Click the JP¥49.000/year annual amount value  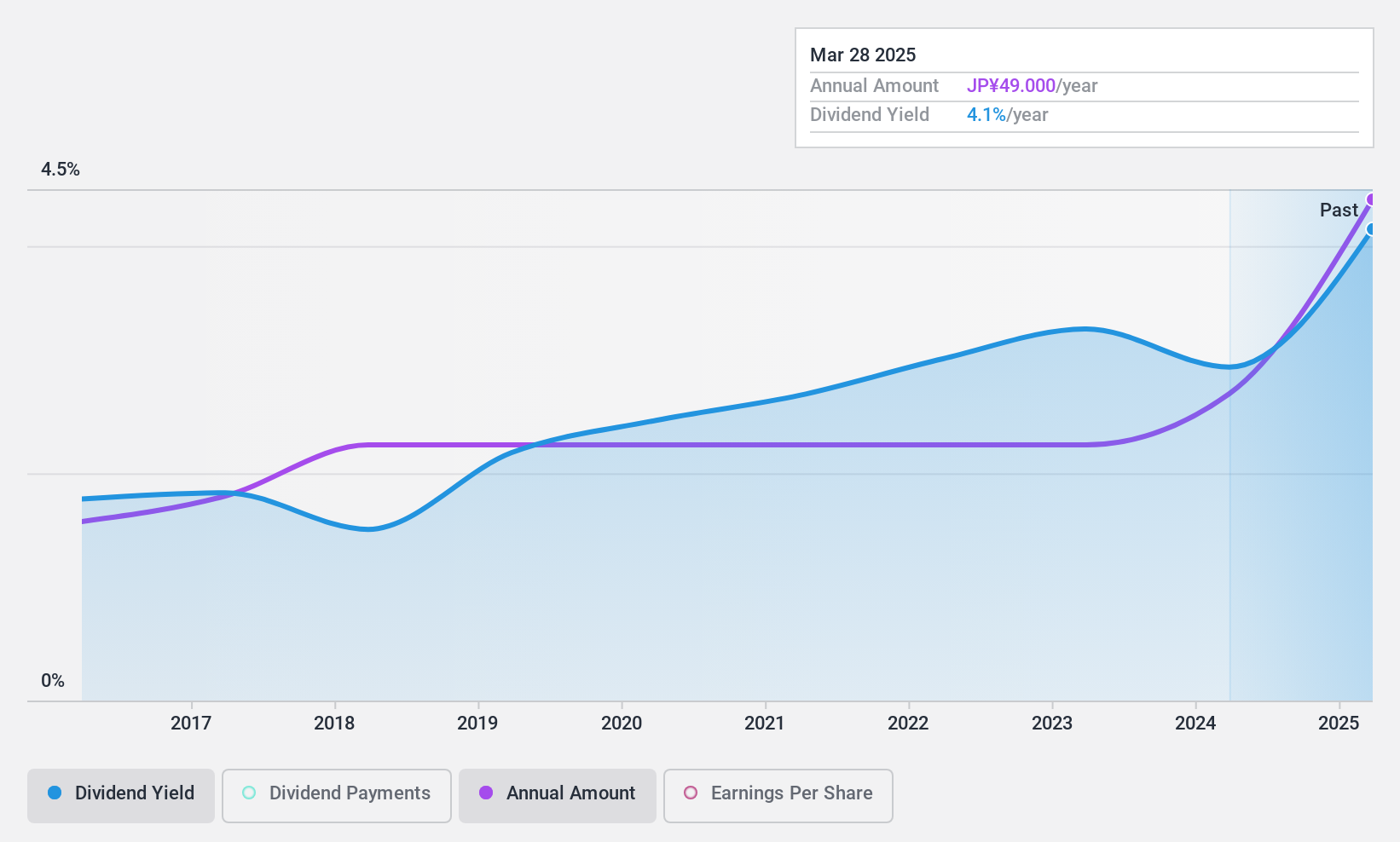point(1032,86)
